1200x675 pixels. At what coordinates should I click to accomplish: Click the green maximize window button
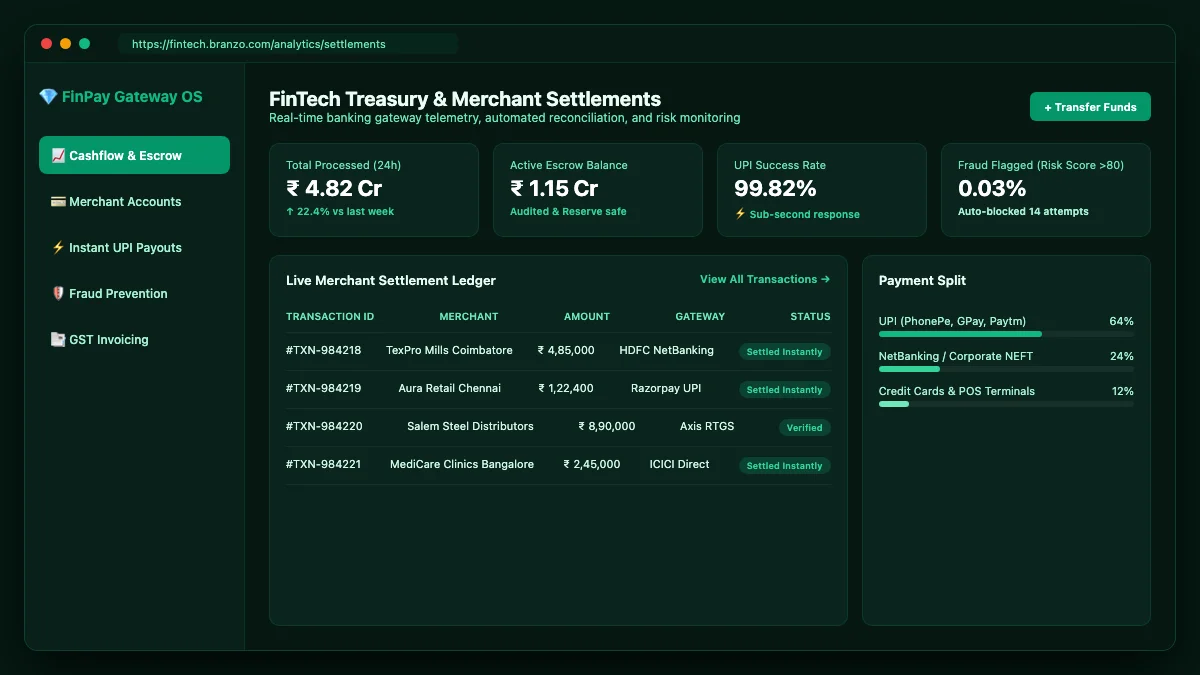84,44
